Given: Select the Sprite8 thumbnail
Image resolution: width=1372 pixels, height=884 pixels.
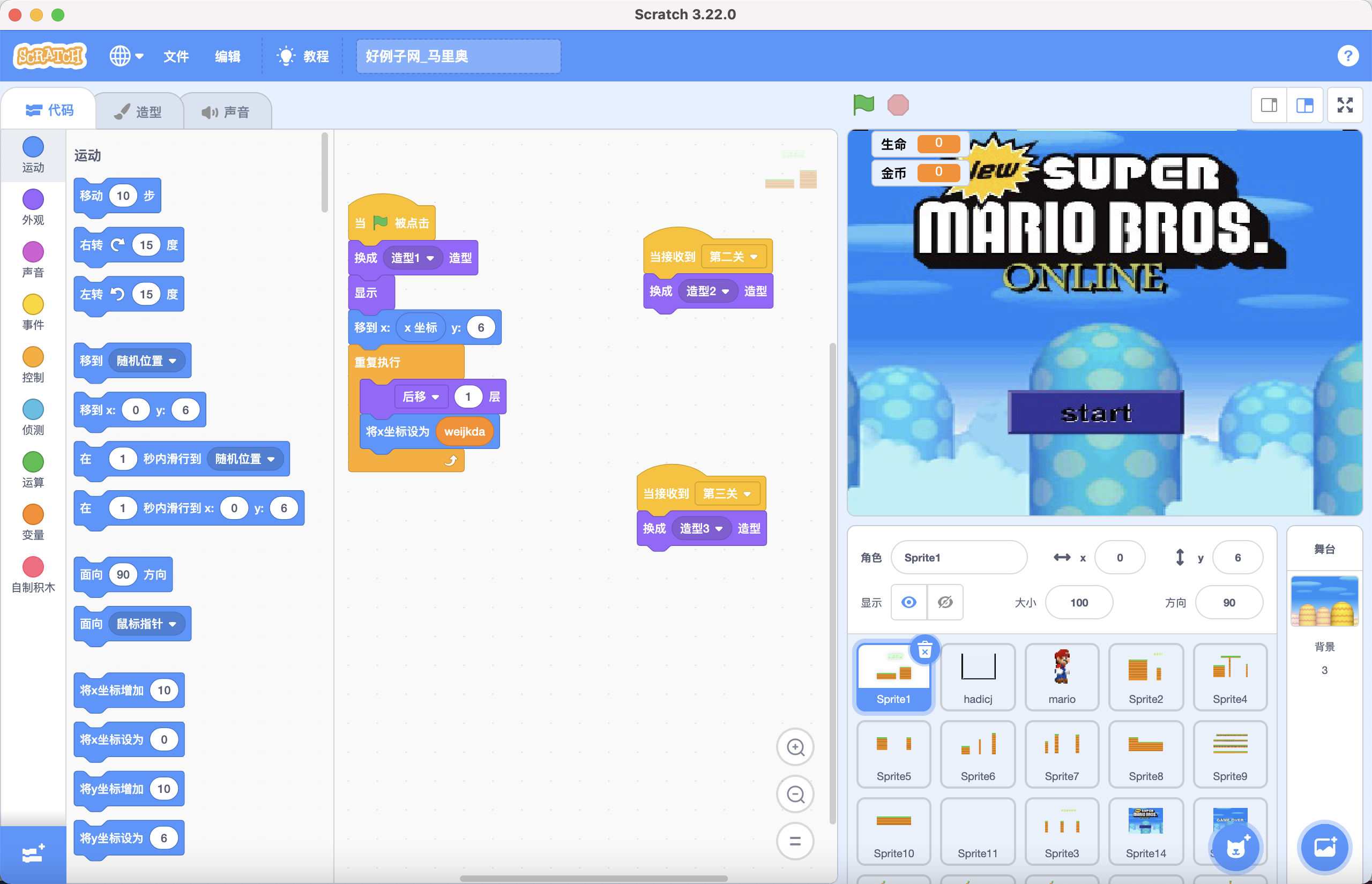Looking at the screenshot, I should click(x=1145, y=754).
